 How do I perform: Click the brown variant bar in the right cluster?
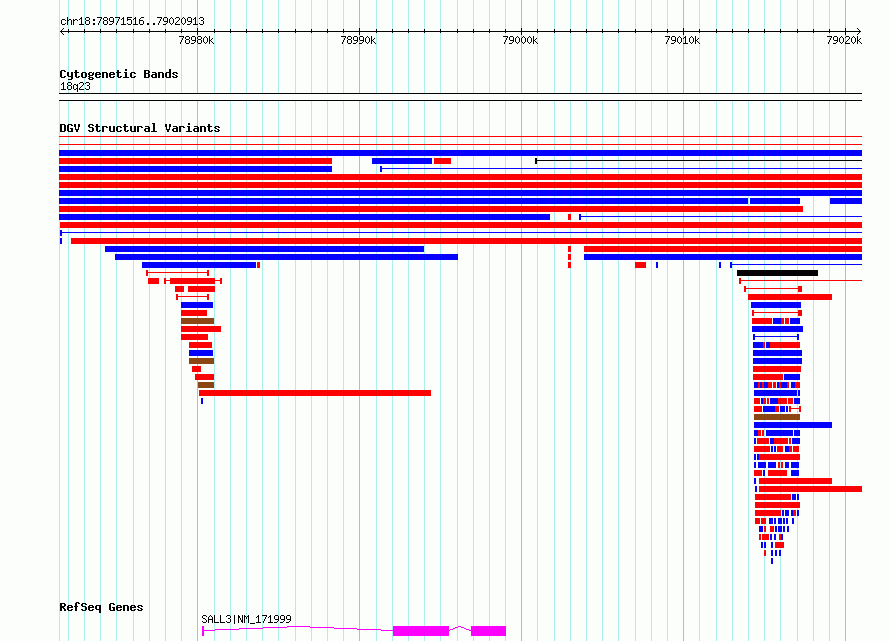coord(777,417)
